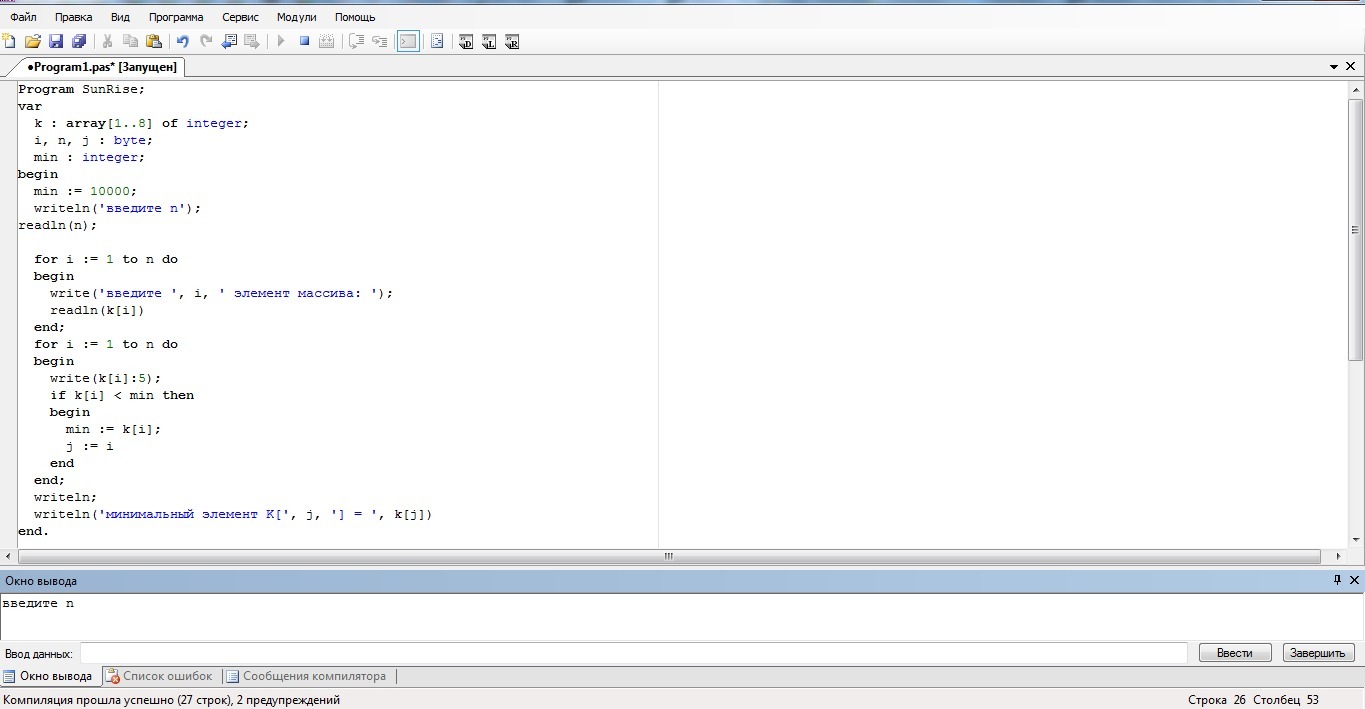
Task: Create a new file with the New icon
Action: tap(9, 41)
